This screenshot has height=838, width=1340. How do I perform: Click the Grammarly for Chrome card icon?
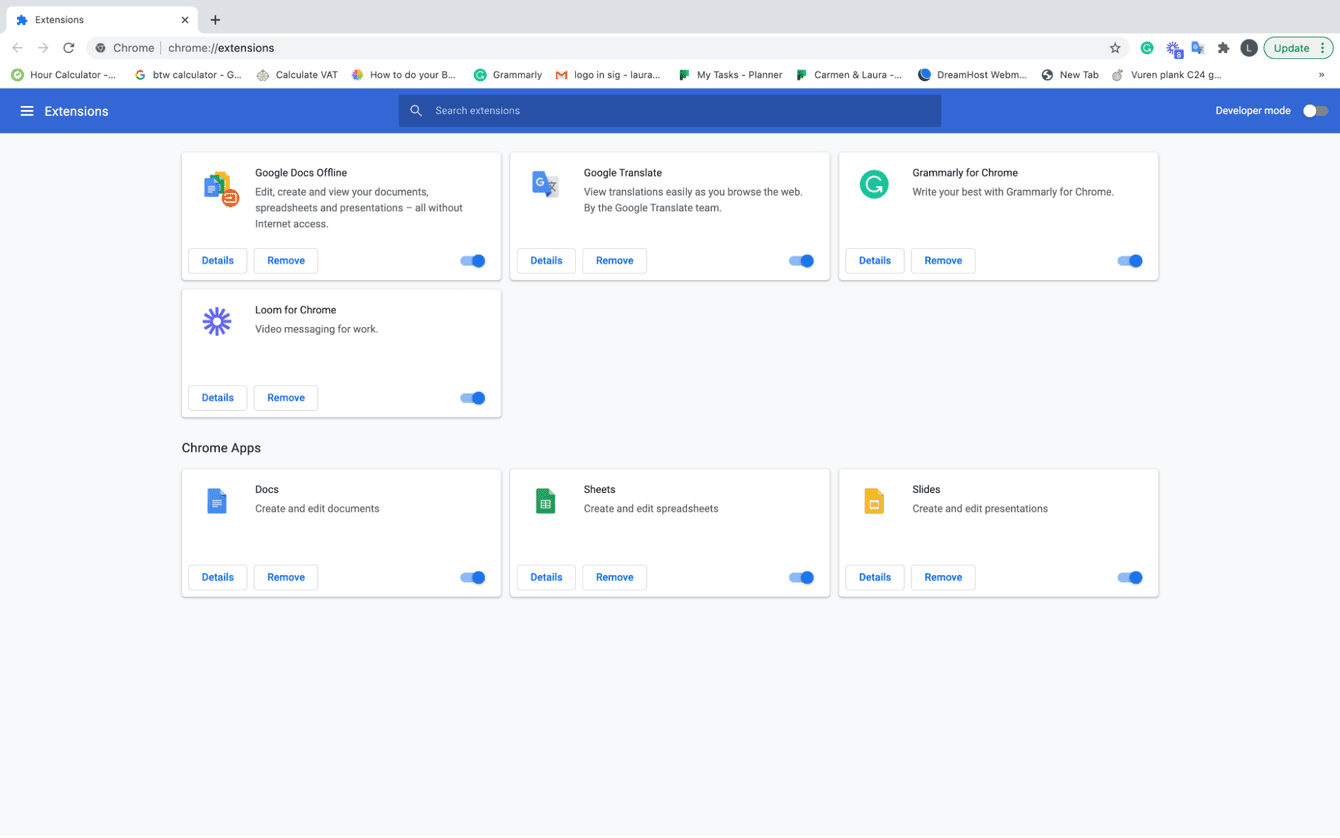(x=874, y=184)
